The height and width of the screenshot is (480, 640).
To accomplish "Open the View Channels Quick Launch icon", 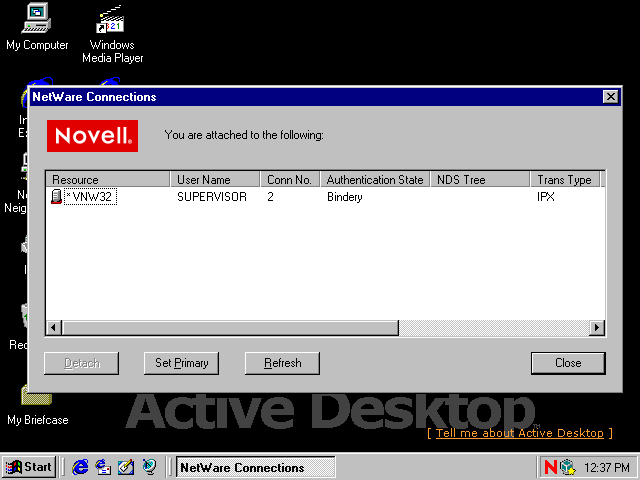I will [149, 467].
